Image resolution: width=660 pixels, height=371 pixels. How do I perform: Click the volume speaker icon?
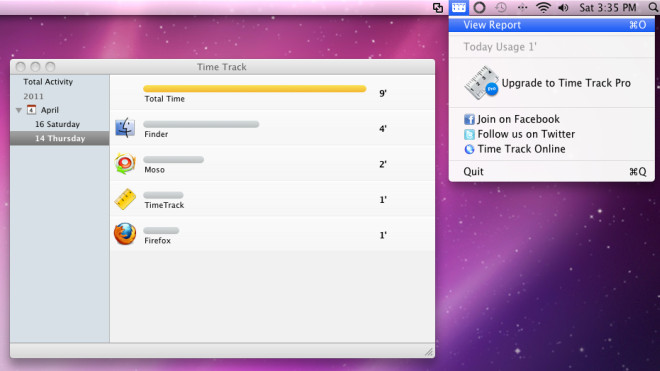(x=563, y=7)
